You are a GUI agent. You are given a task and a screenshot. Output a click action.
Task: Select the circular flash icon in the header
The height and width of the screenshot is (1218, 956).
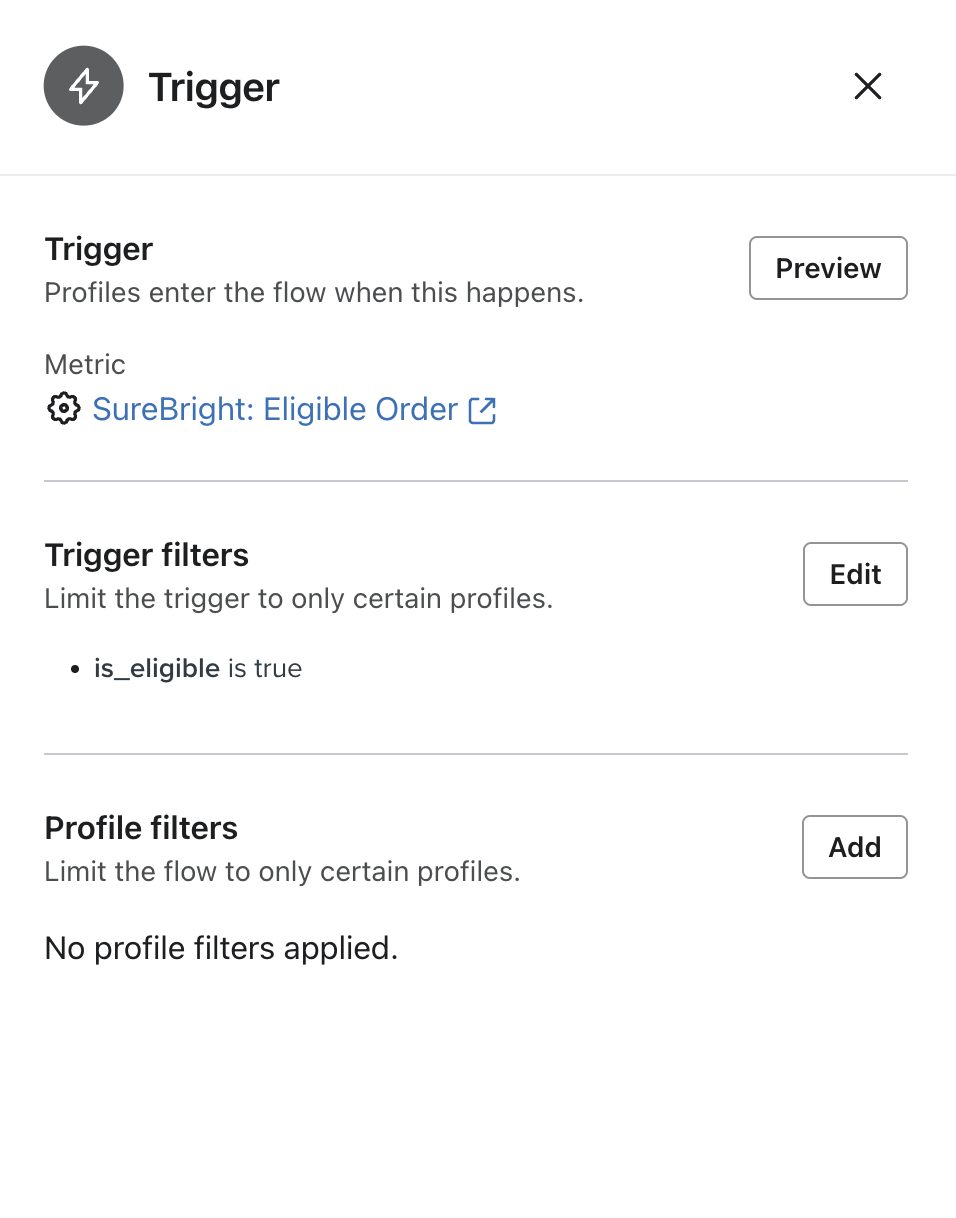83,86
